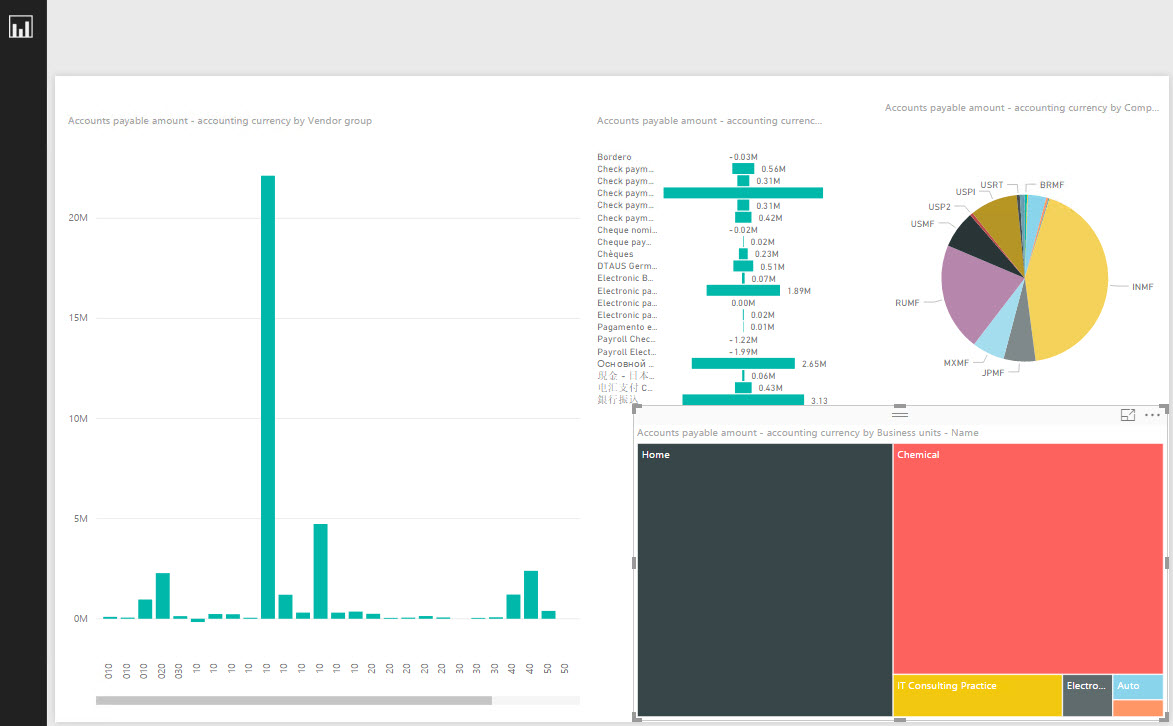
Task: Click the JPMF gray pie slice
Action: pos(1020,345)
